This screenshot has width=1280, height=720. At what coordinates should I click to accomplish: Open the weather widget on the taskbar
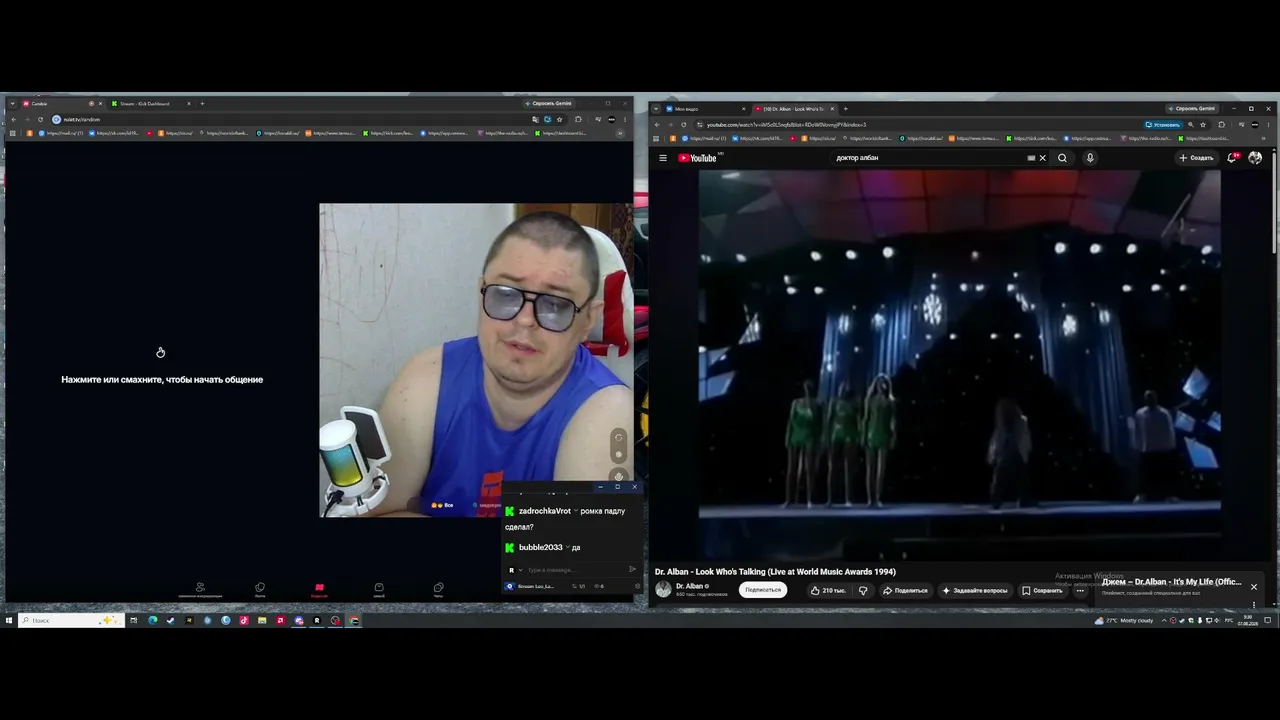coord(1124,620)
